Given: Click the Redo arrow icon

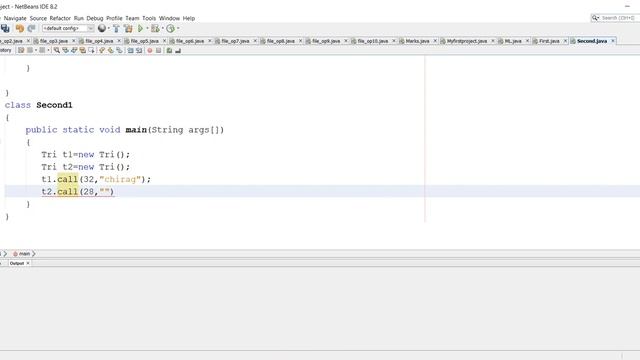Looking at the screenshot, I should coord(31,29).
